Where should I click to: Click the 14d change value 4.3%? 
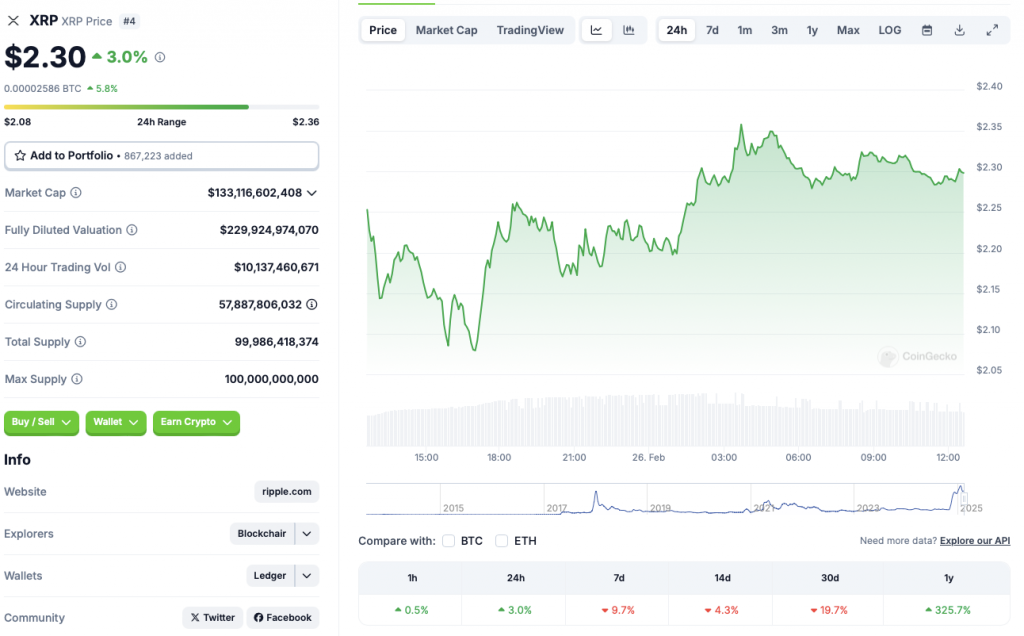(722, 610)
